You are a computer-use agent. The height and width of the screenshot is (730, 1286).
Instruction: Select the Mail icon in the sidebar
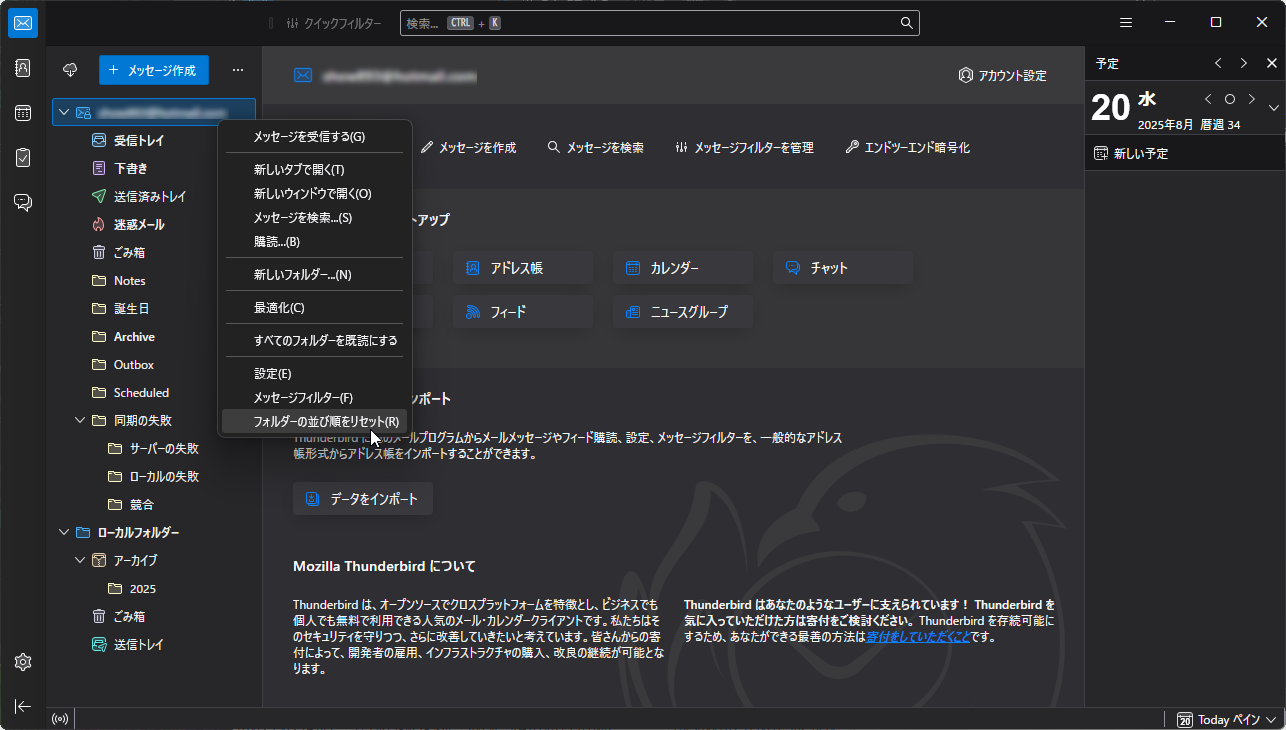pyautogui.click(x=22, y=22)
